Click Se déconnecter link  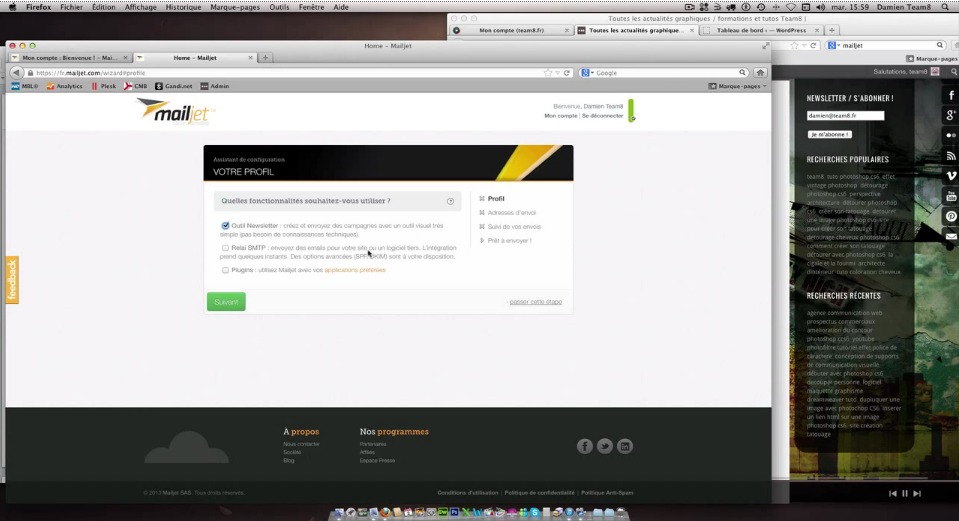[x=602, y=116]
